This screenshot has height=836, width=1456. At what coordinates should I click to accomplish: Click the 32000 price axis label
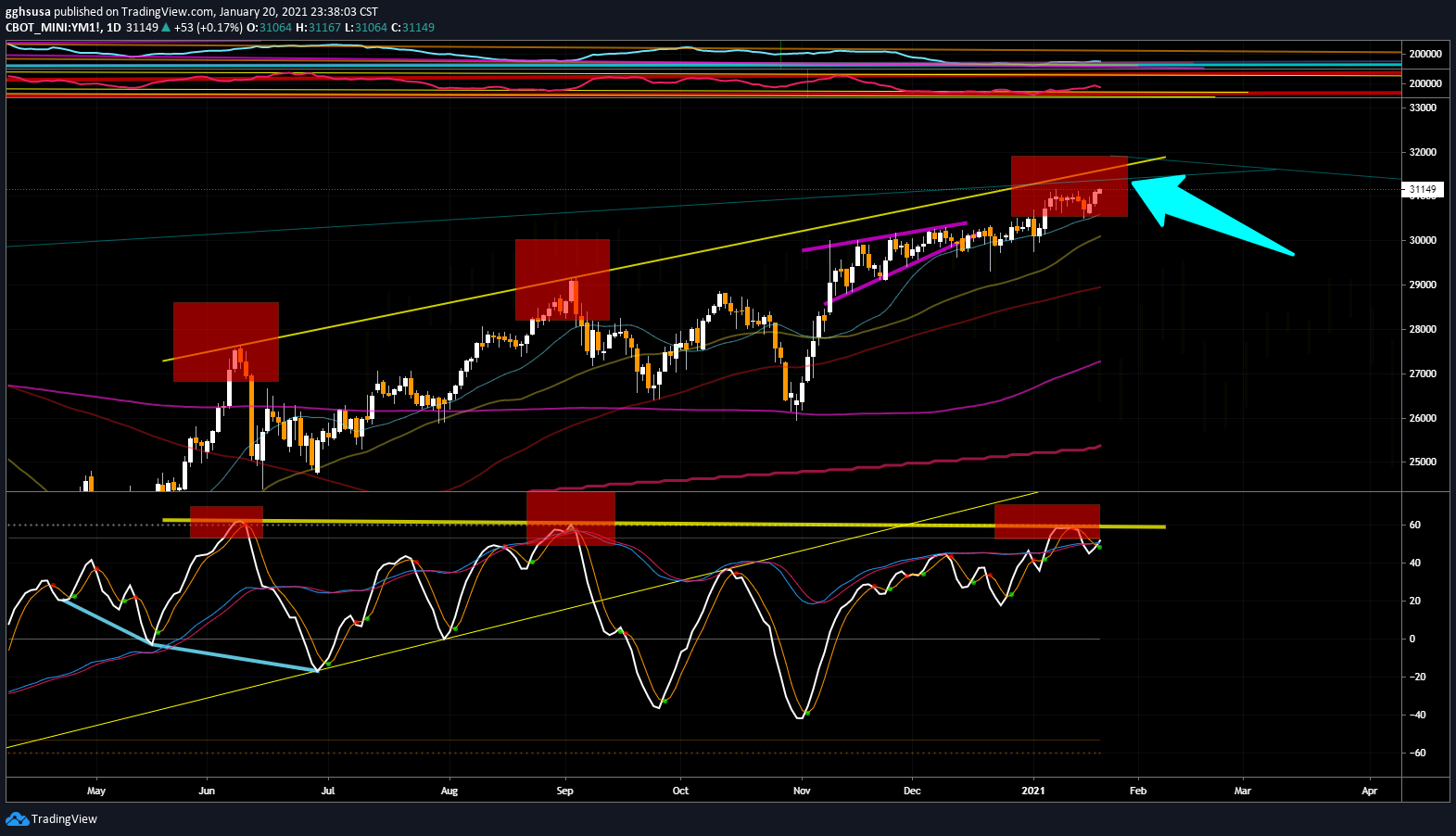pos(1423,152)
